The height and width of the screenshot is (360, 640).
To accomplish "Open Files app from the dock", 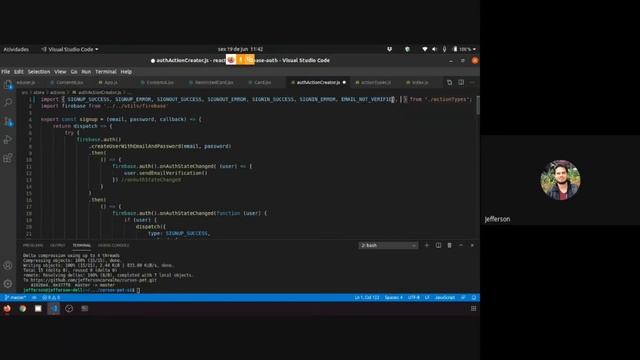I will [x=38, y=309].
